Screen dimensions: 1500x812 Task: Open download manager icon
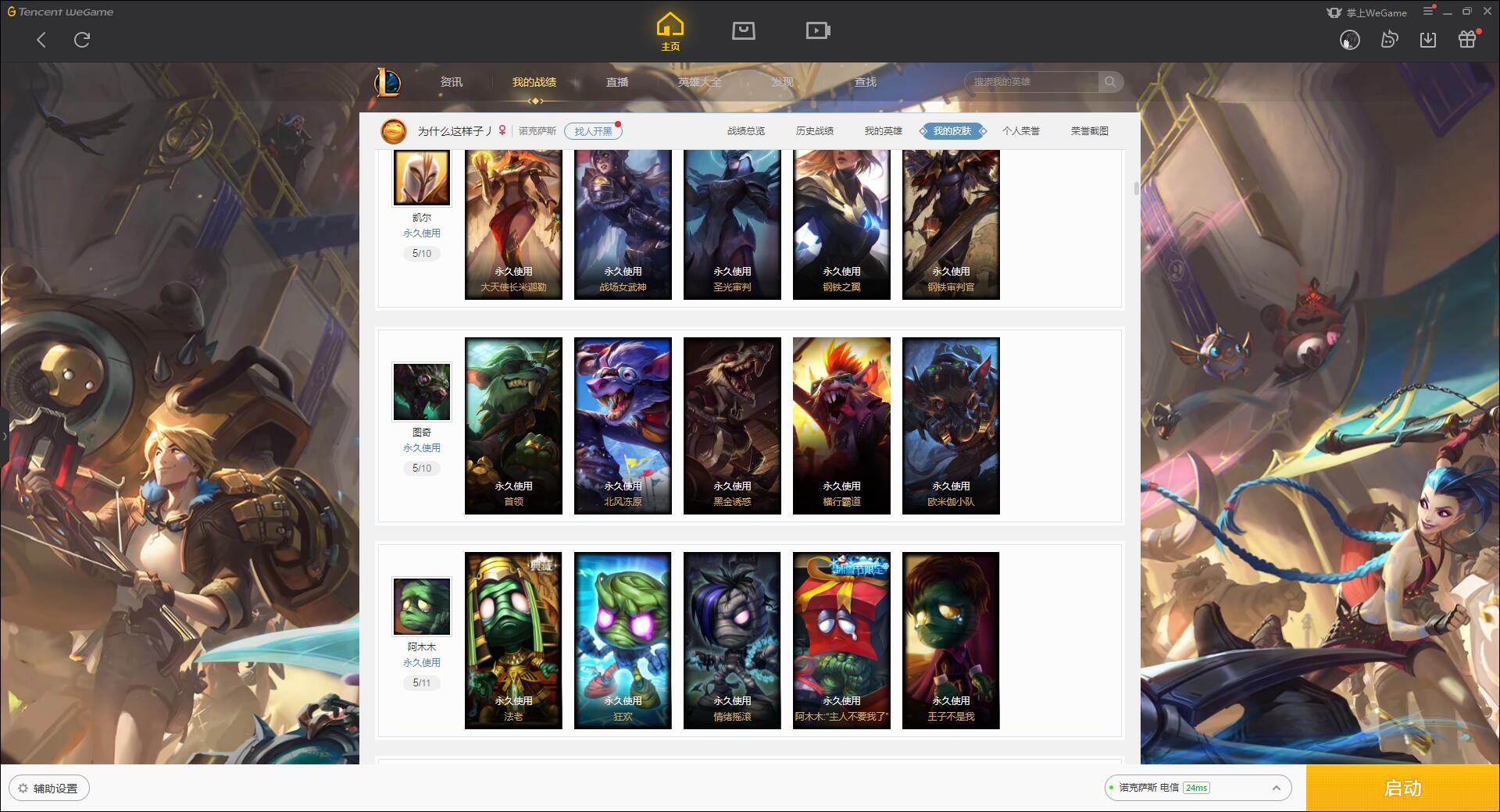[1428, 39]
